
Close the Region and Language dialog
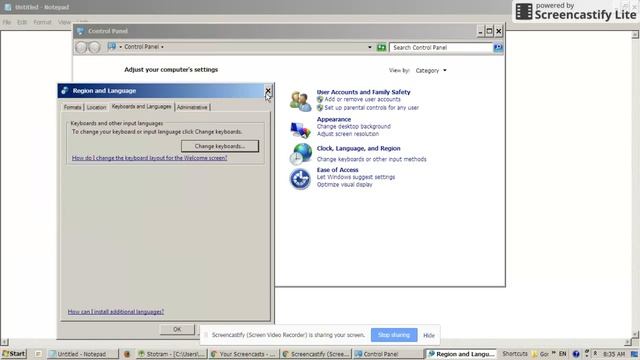coord(268,91)
